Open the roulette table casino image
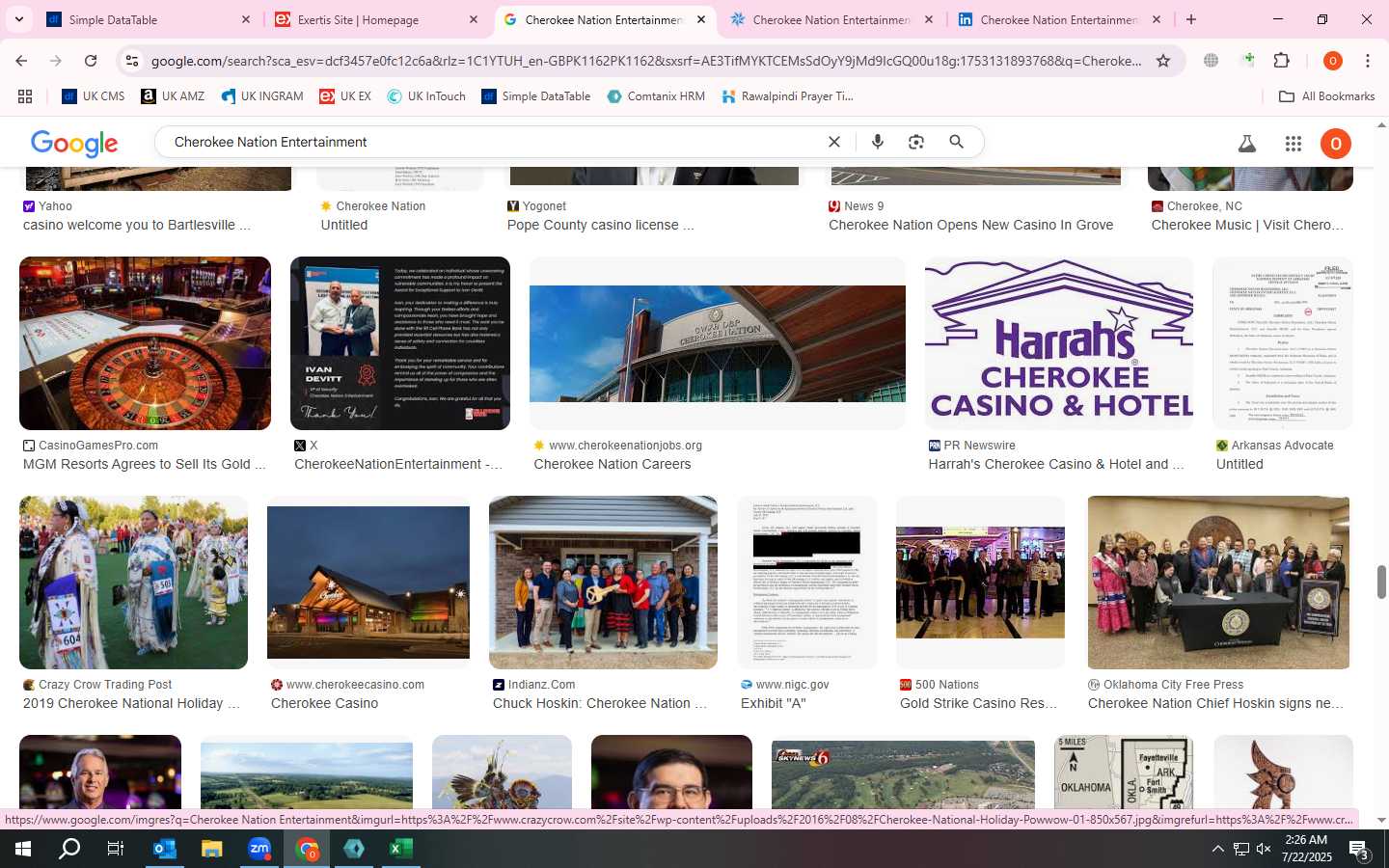Image resolution: width=1389 pixels, height=868 pixels. 145,343
